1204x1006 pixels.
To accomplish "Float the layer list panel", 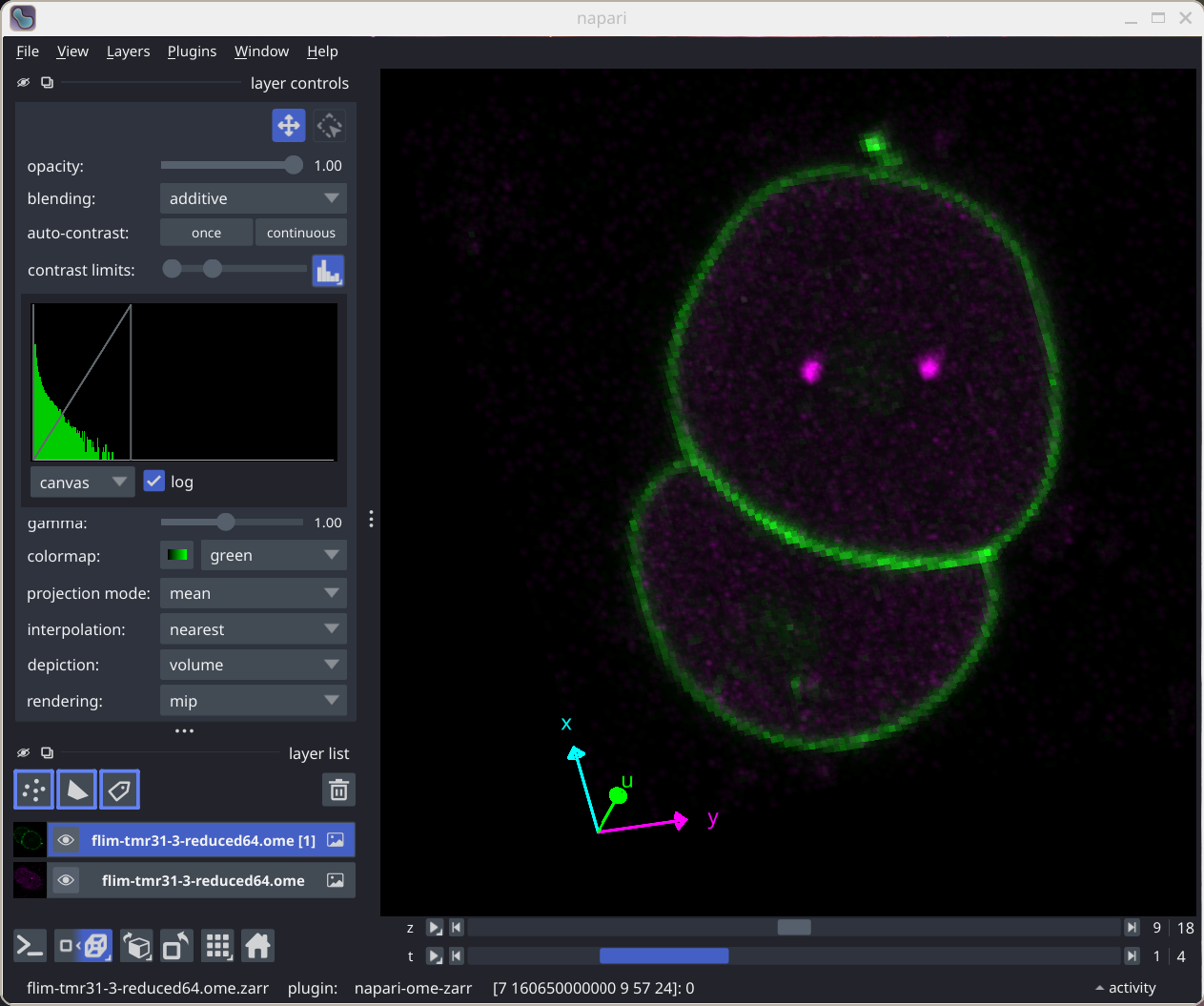I will 47,752.
